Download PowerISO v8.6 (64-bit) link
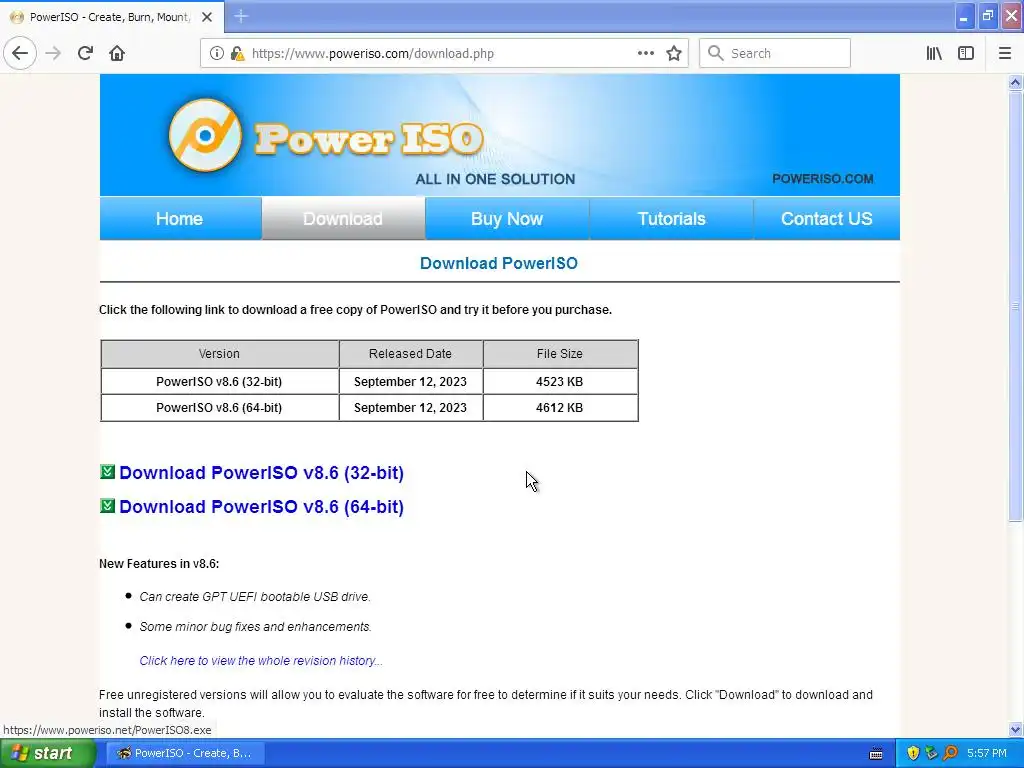 coord(261,506)
